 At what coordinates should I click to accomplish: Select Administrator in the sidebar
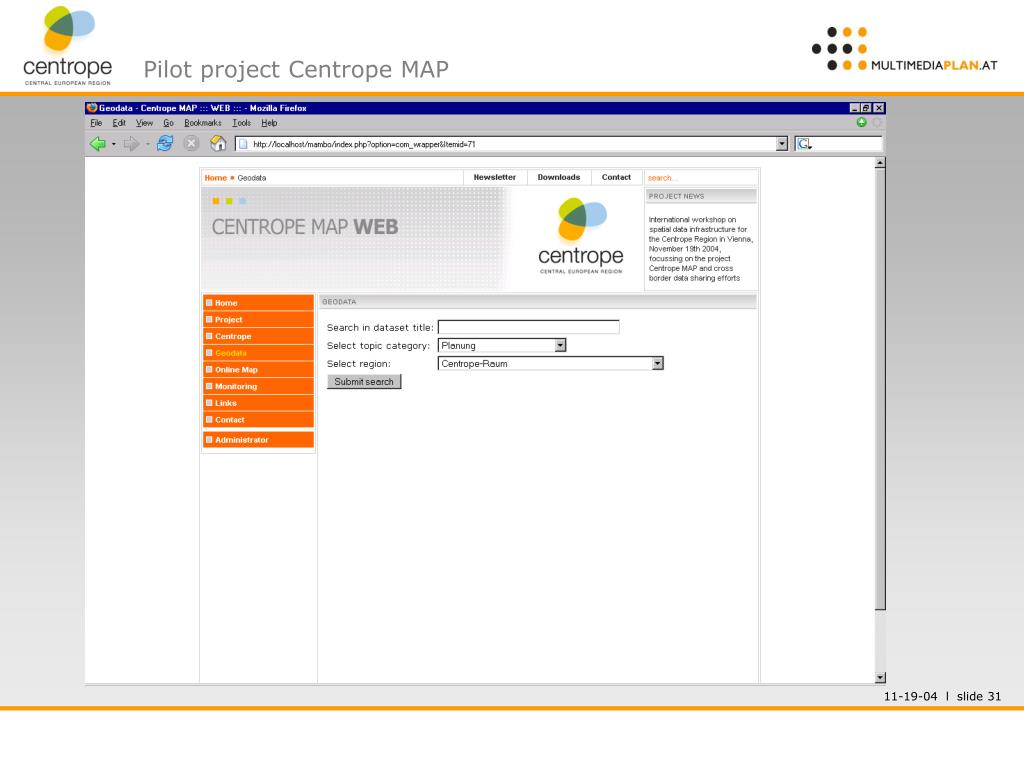tap(258, 440)
